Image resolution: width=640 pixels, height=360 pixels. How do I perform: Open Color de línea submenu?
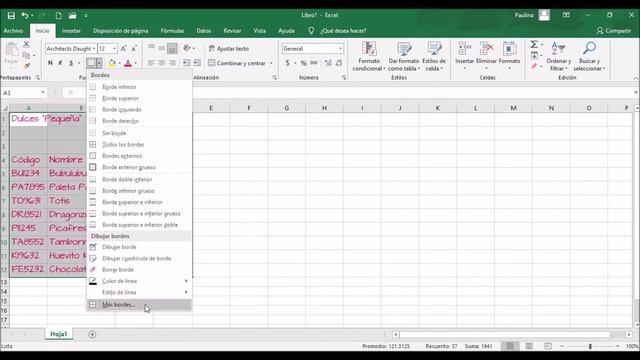coord(139,281)
